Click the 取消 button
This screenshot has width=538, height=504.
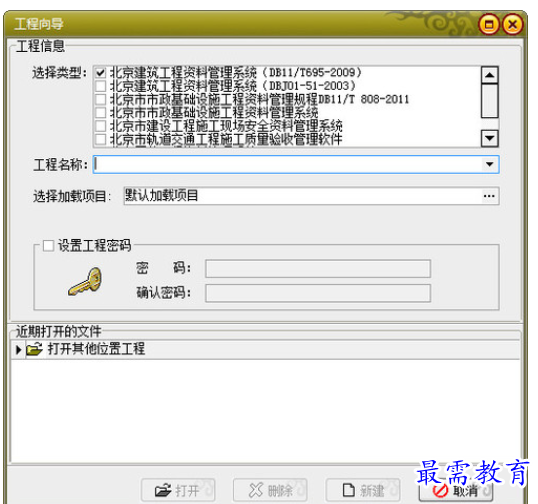tap(455, 491)
